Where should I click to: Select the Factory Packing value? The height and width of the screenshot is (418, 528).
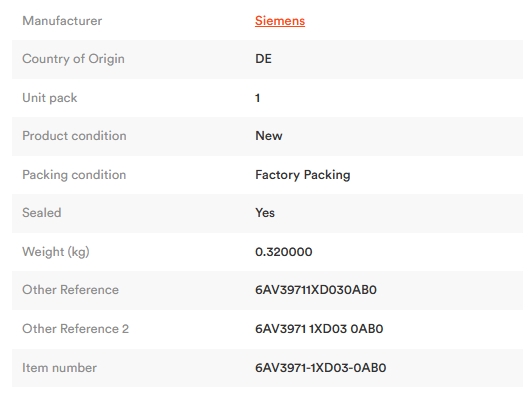point(303,175)
